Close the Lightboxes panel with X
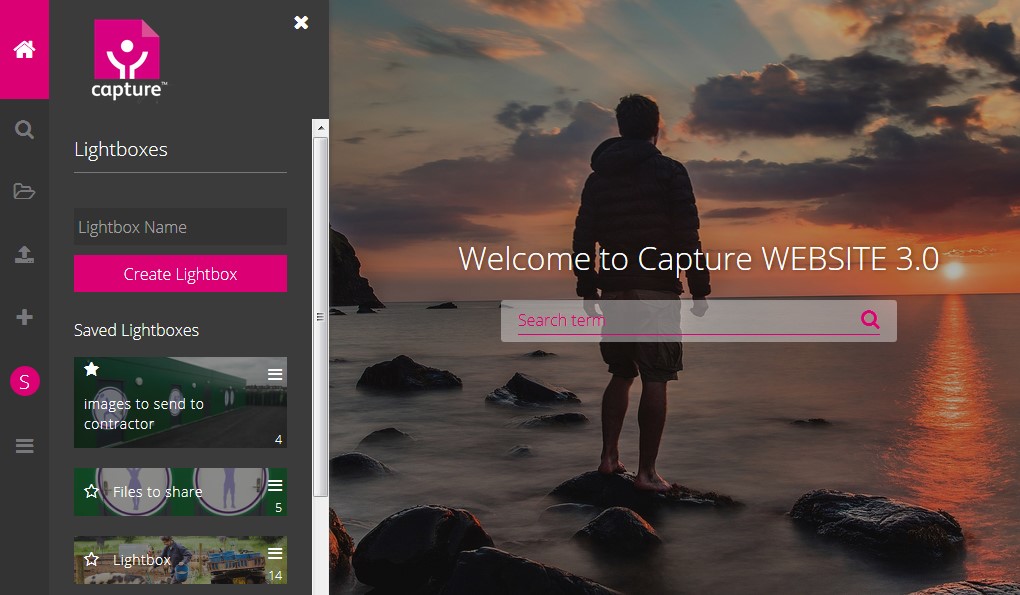 301,22
